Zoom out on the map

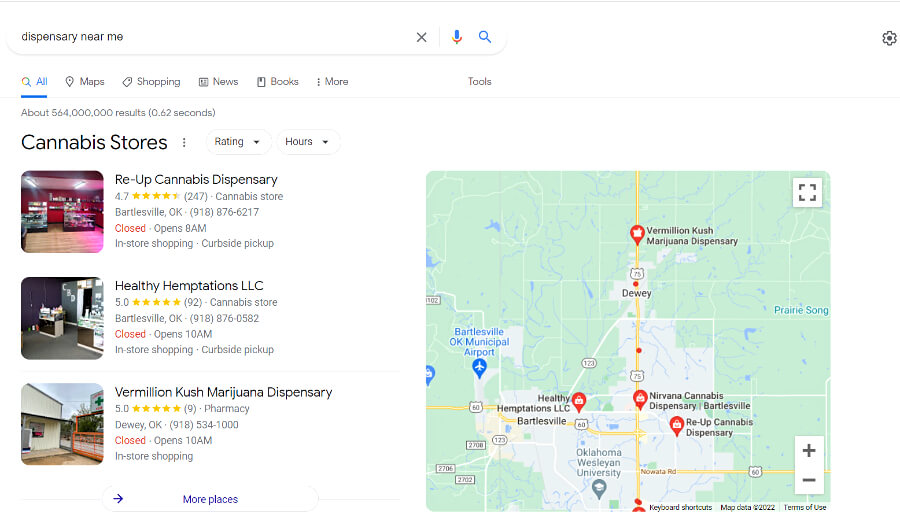[x=809, y=480]
